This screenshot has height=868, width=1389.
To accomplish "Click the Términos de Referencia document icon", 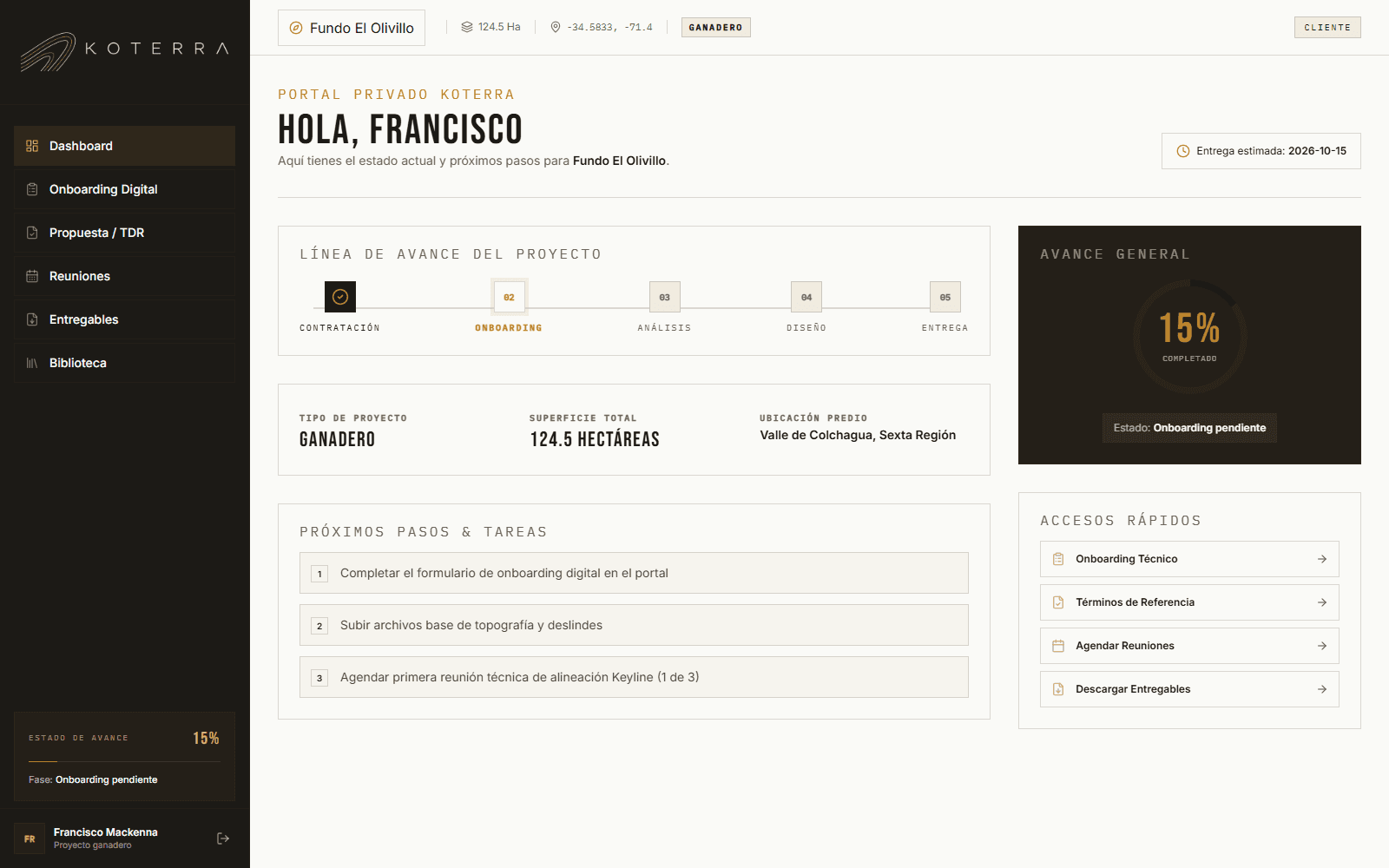I will (x=1058, y=602).
